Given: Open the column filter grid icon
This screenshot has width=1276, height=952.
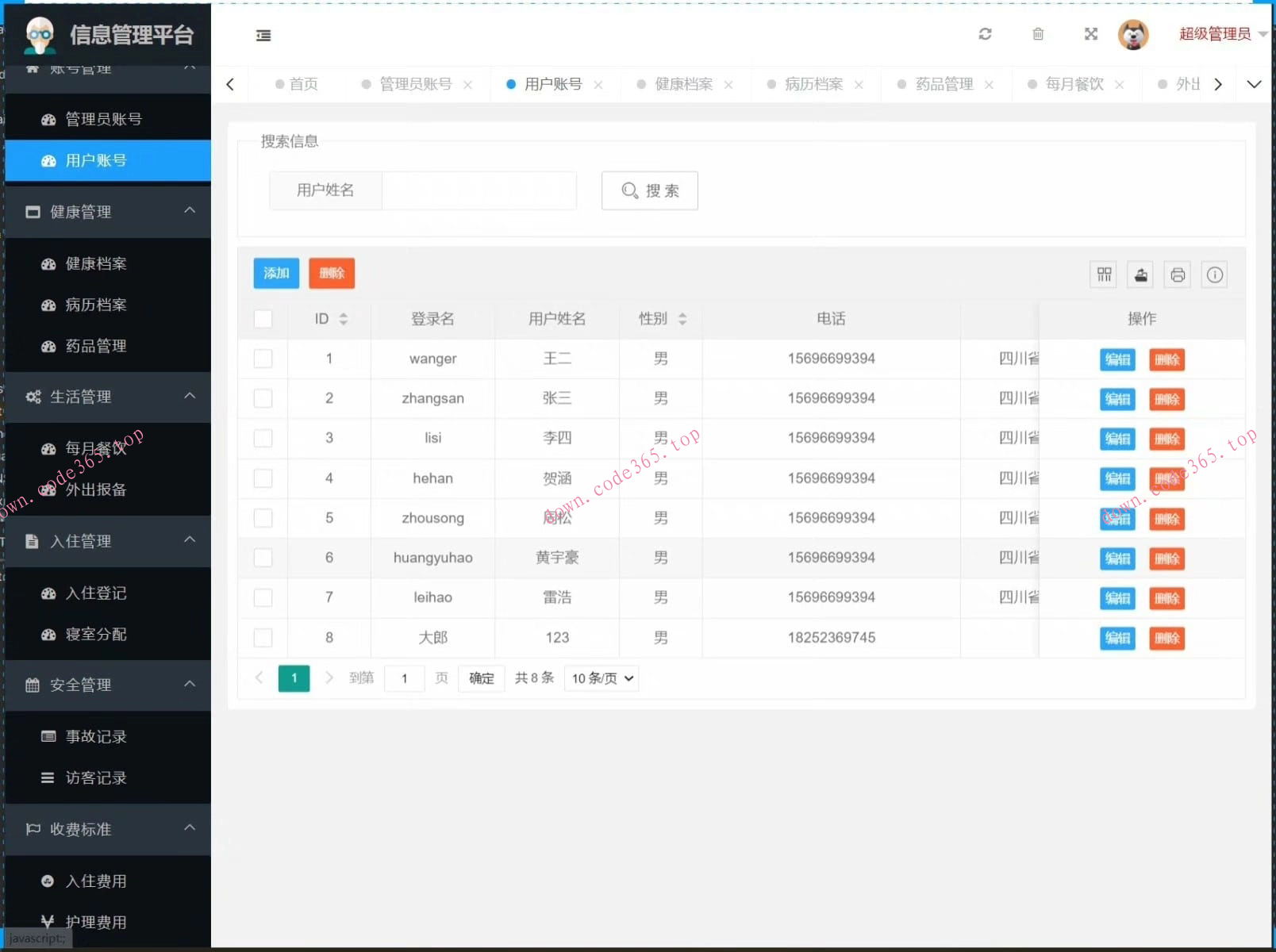Looking at the screenshot, I should click(x=1104, y=274).
